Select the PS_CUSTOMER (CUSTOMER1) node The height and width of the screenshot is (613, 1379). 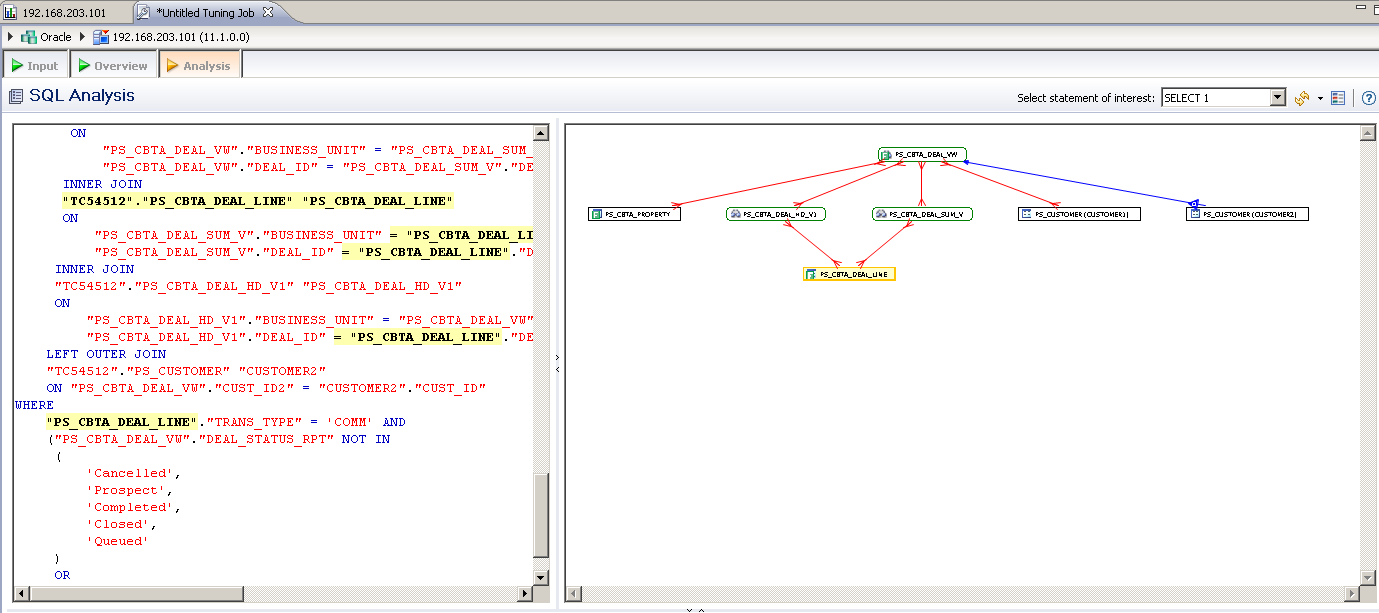point(1079,214)
